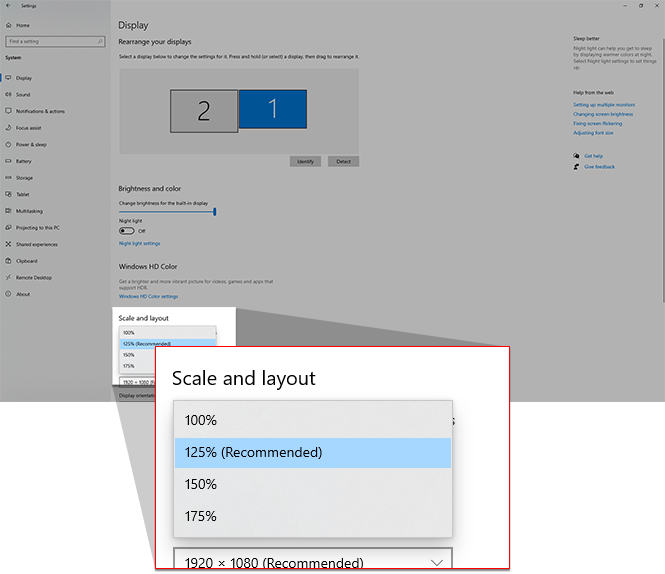665x574 pixels.
Task: Click the Sound speaker icon in sidebar
Action: tap(8, 94)
